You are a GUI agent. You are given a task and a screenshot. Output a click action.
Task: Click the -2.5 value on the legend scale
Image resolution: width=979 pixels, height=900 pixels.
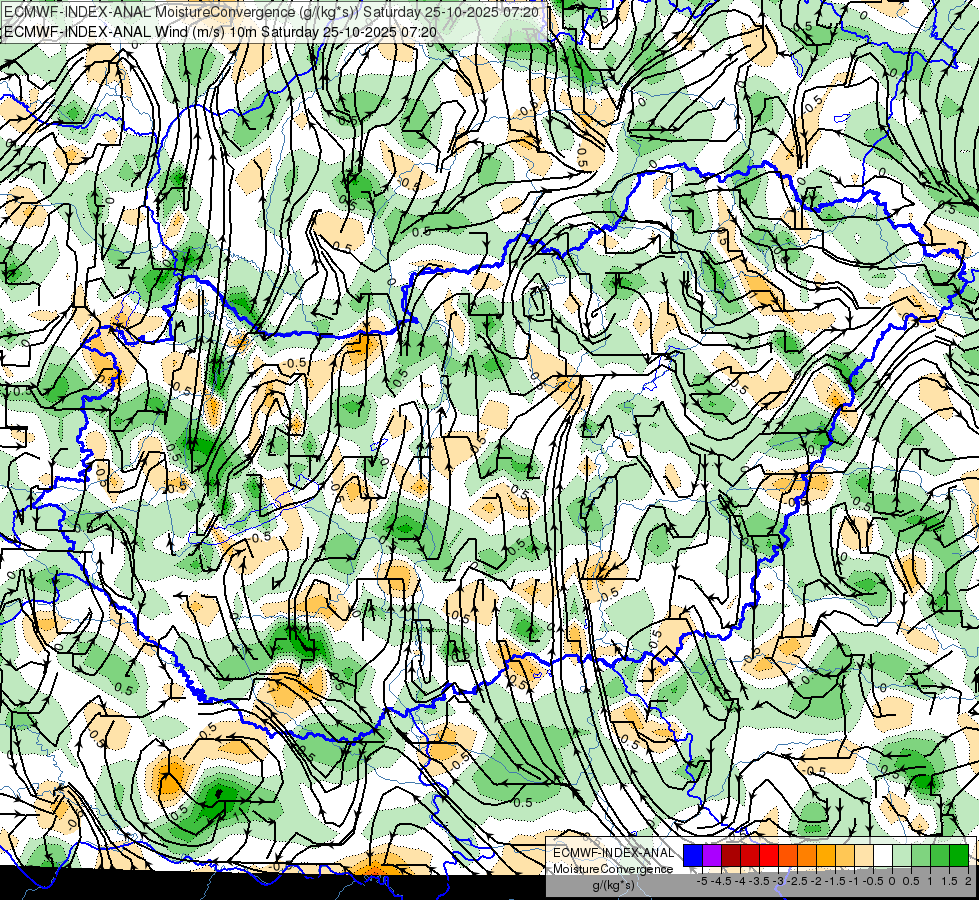tap(797, 881)
